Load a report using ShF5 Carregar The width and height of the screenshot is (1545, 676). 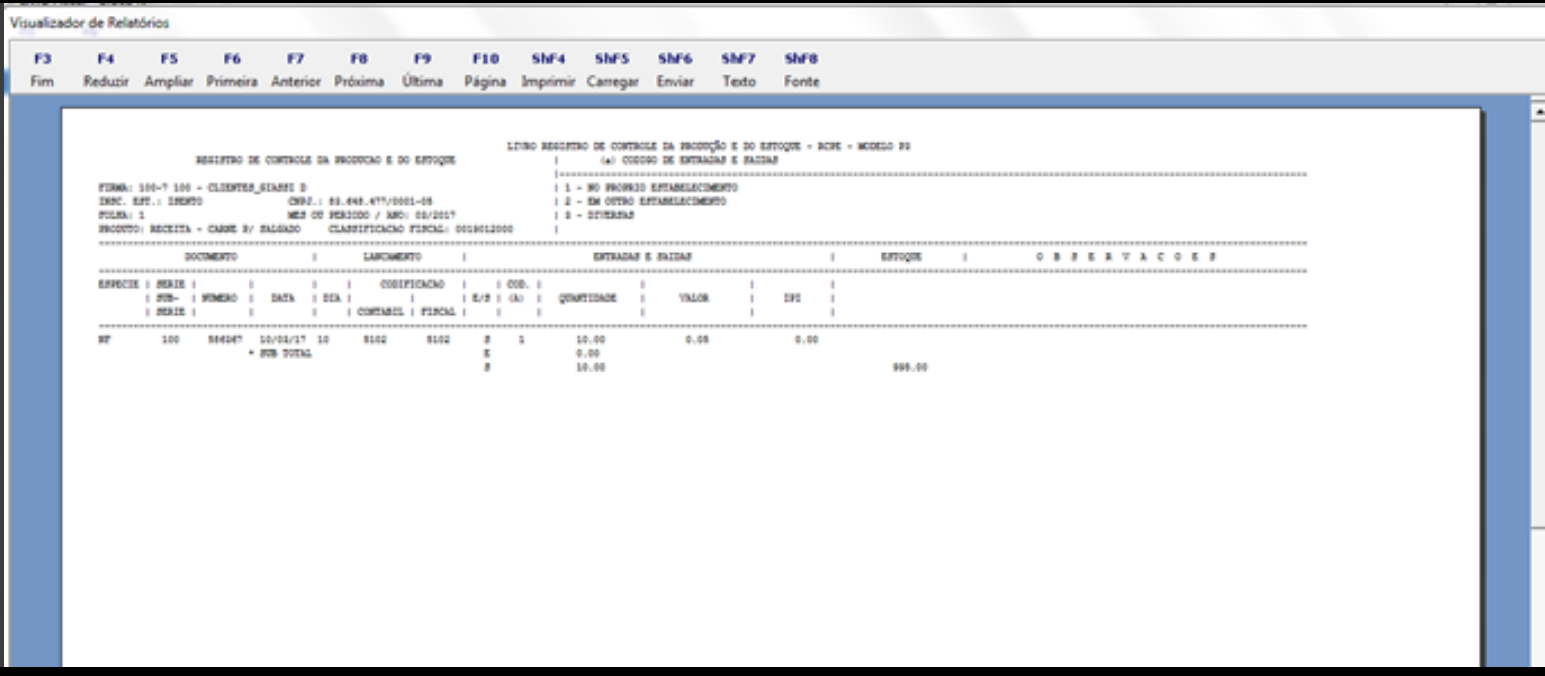tap(612, 70)
